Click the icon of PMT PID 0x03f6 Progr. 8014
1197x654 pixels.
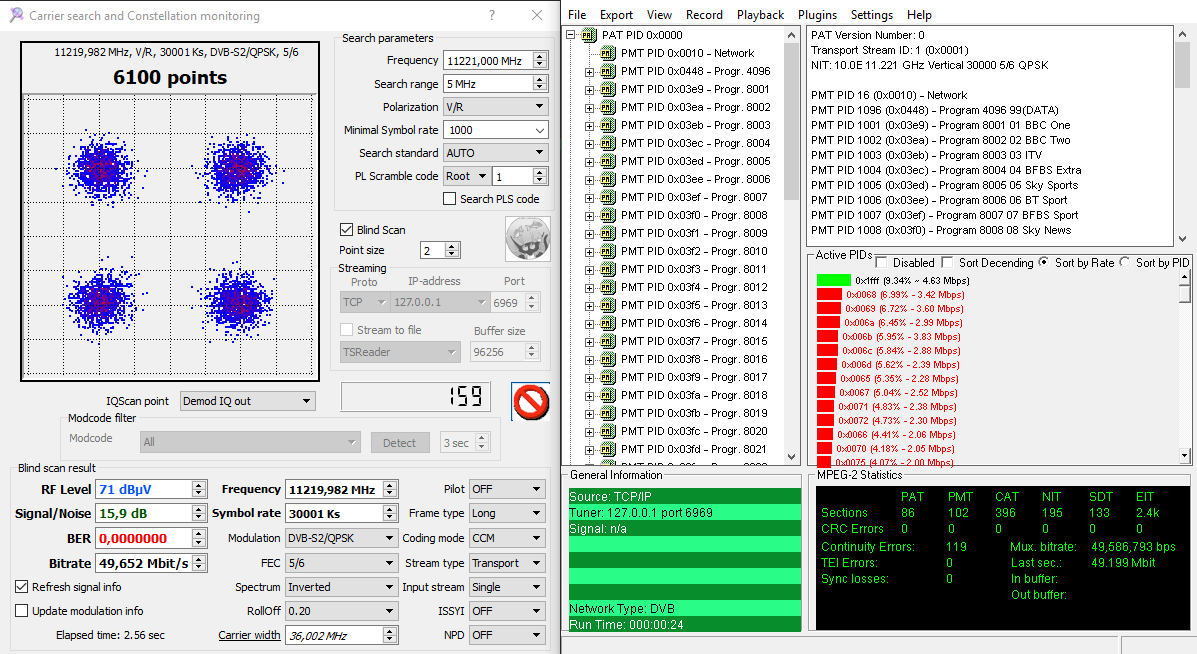tap(607, 324)
